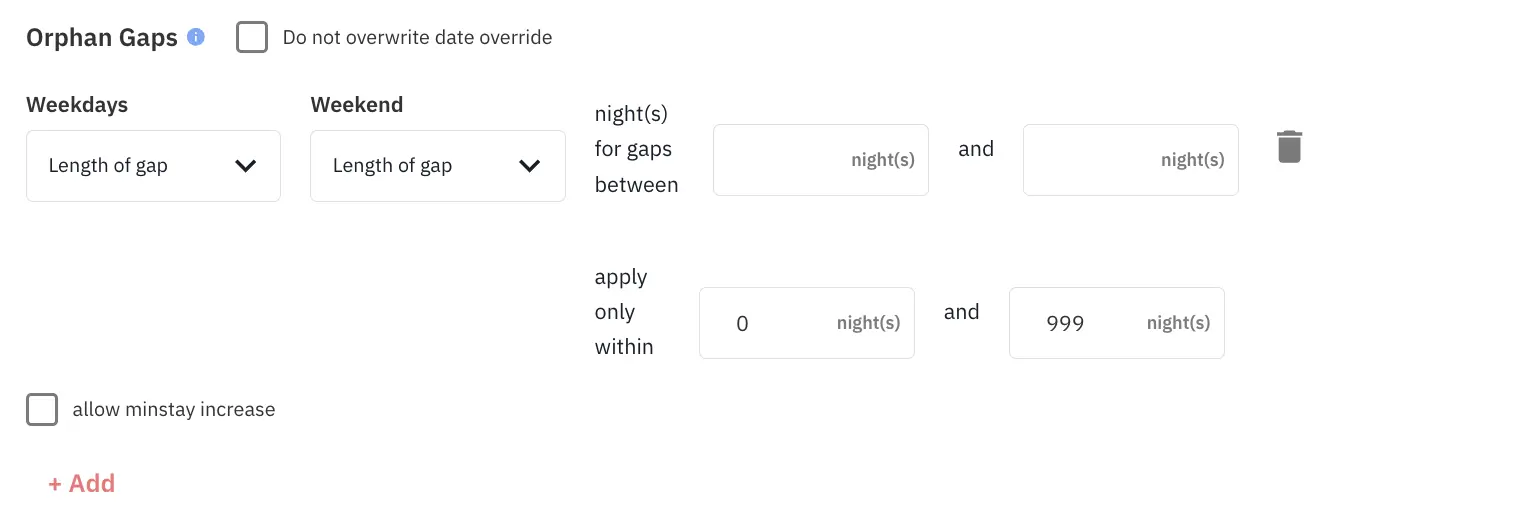Click the apply-within field showing 999
Screen dimensions: 1526x524
pyautogui.click(x=1080, y=323)
